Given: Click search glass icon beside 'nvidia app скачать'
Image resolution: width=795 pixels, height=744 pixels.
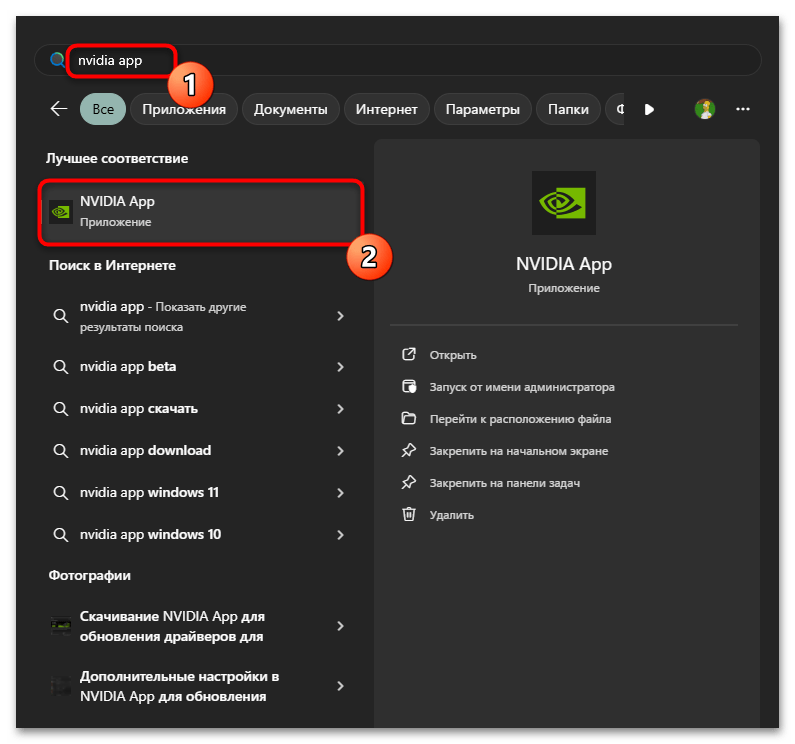Looking at the screenshot, I should [61, 409].
